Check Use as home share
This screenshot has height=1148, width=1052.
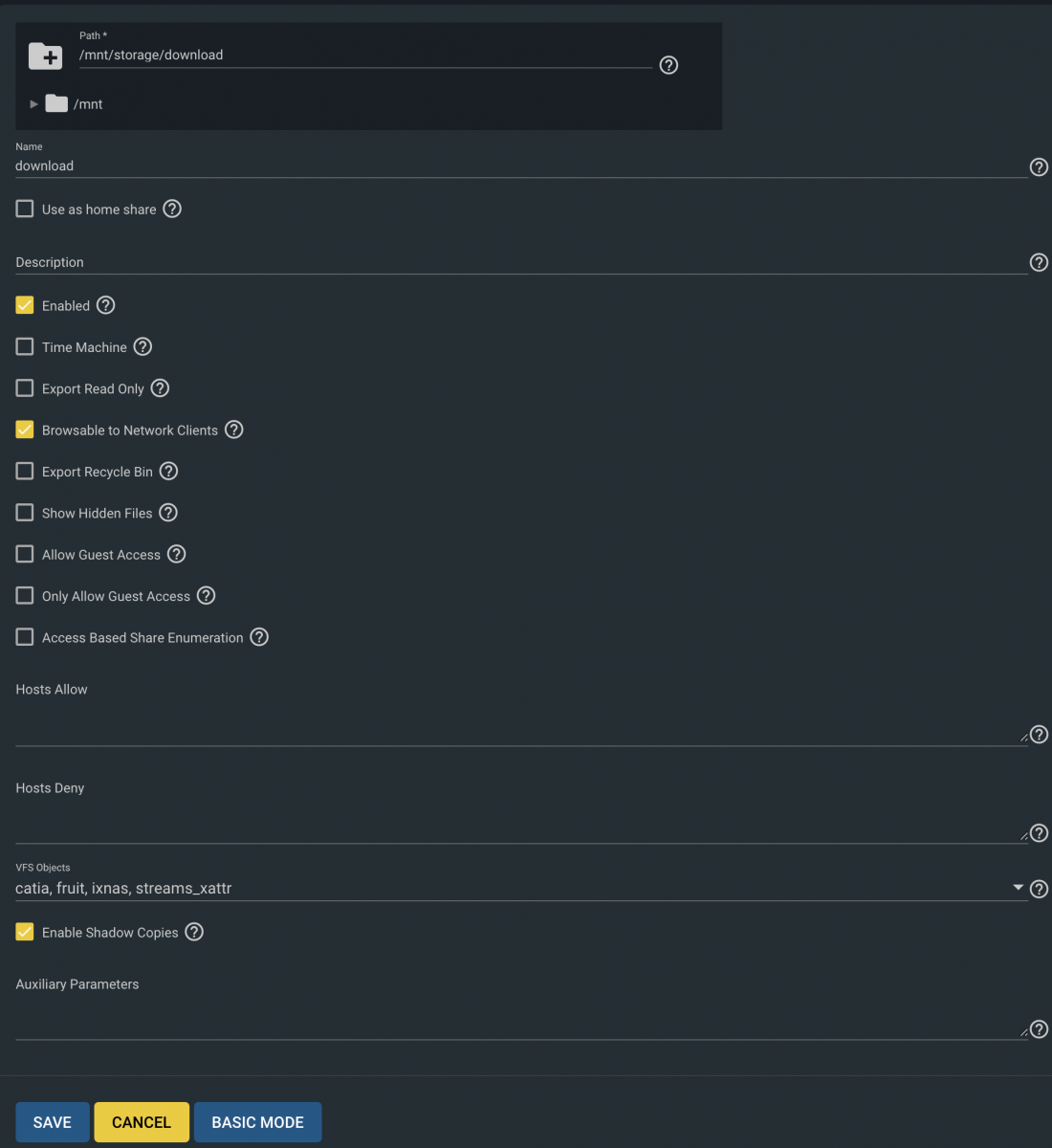[x=25, y=209]
